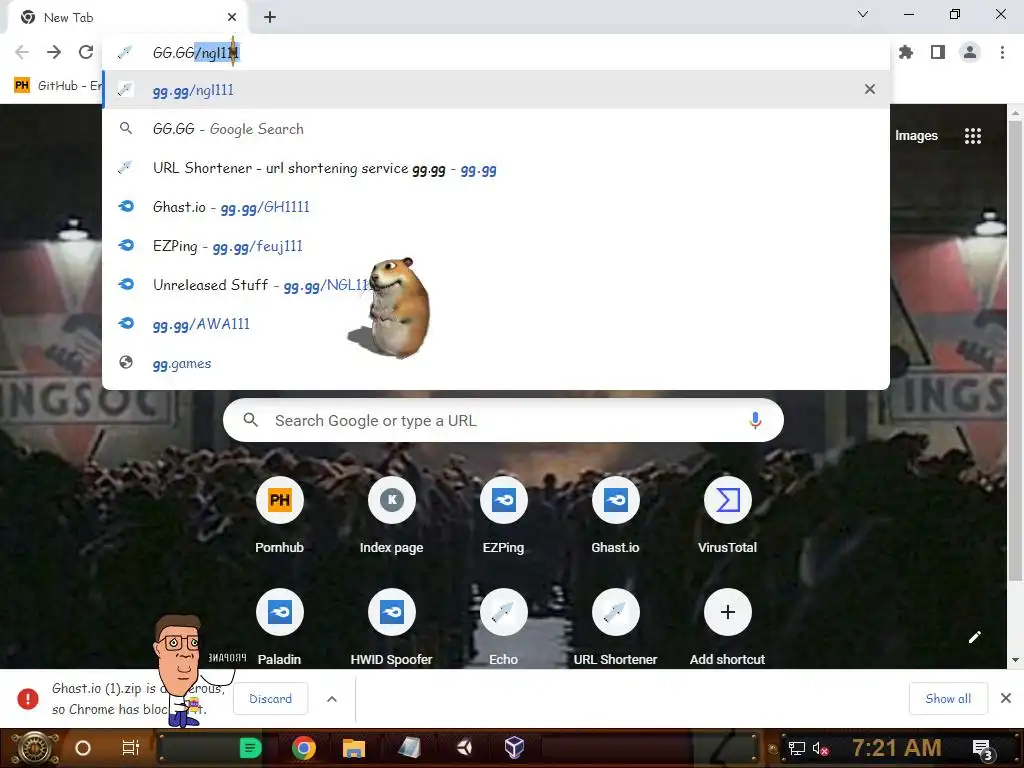
Task: Open the Unity icon on taskbar
Action: [464, 747]
